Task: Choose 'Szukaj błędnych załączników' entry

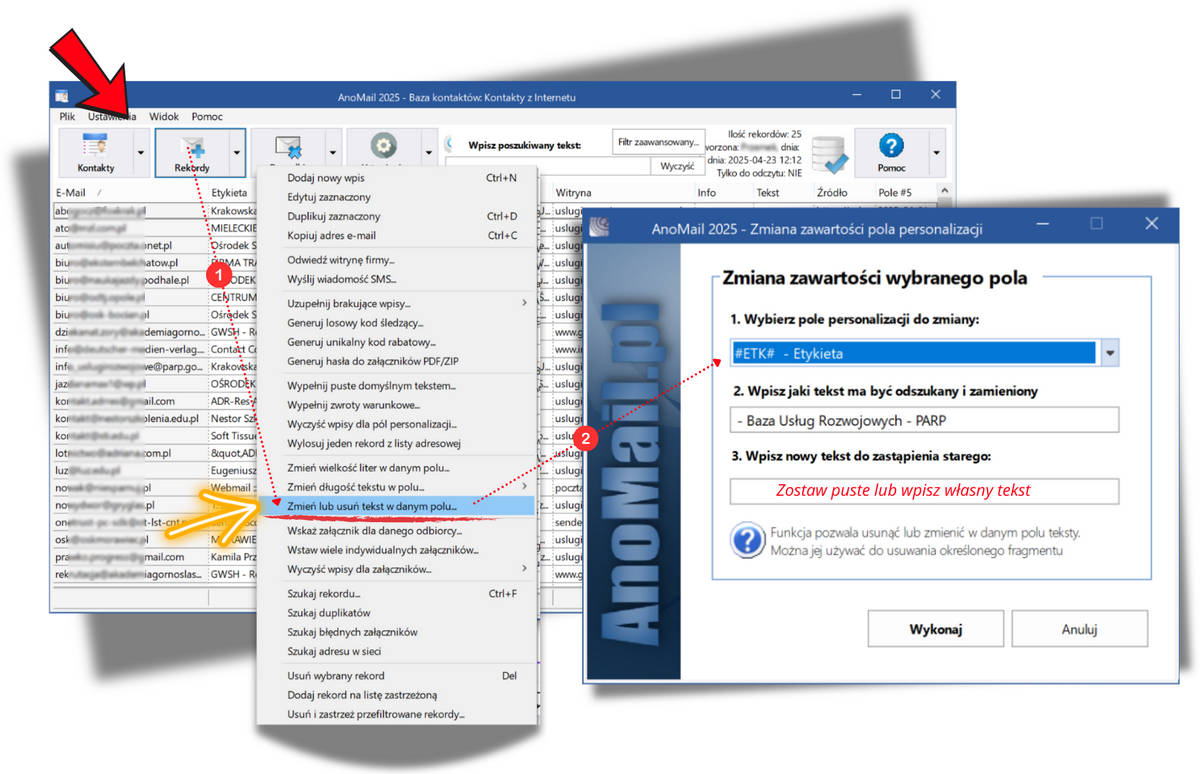Action: pos(398,632)
